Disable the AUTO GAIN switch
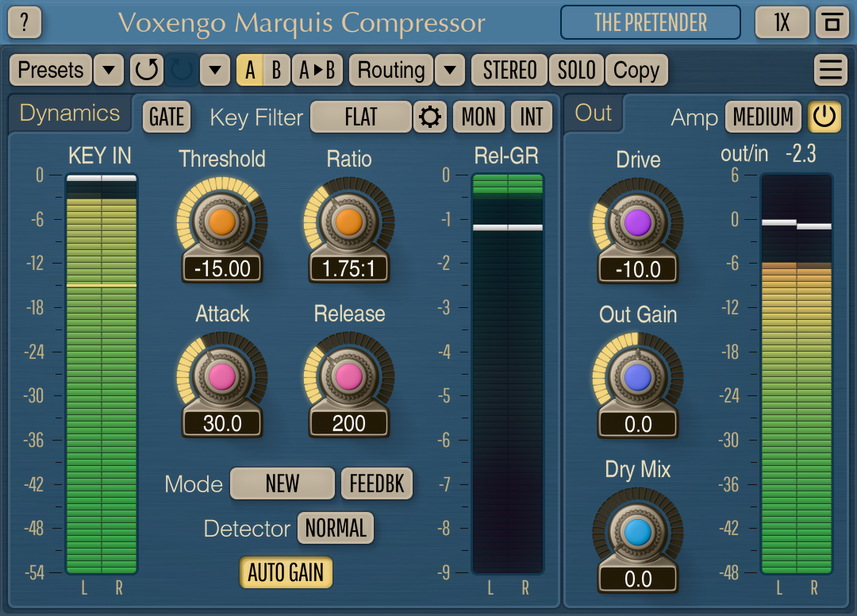 point(285,573)
